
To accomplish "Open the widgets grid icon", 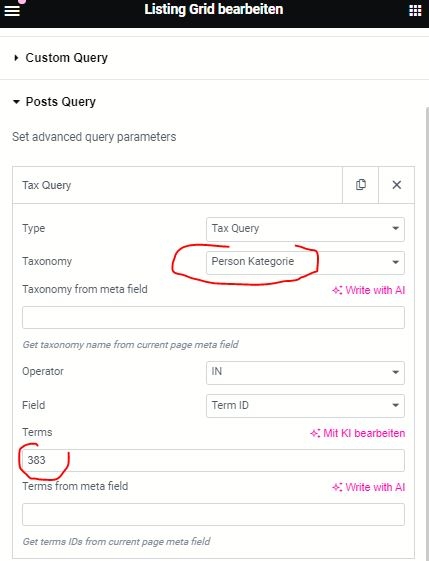I will [415, 10].
